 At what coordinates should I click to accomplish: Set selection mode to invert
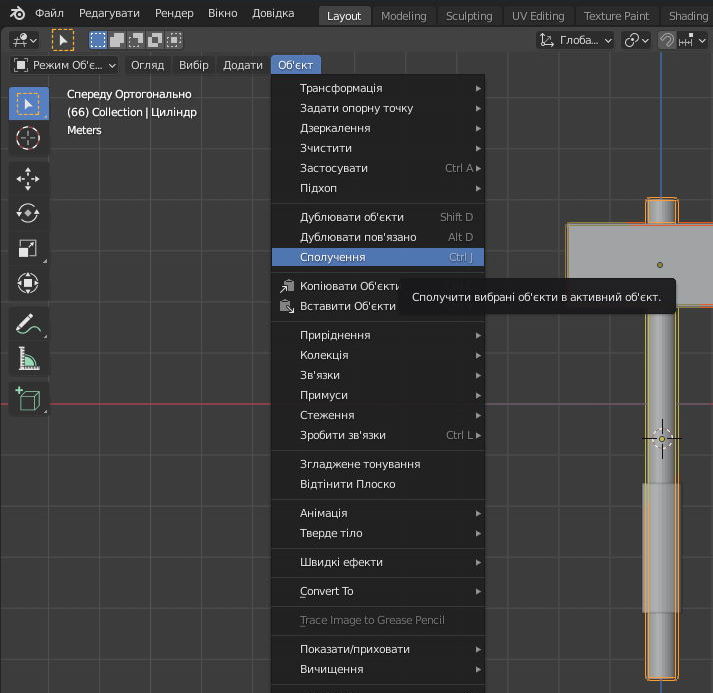click(155, 40)
